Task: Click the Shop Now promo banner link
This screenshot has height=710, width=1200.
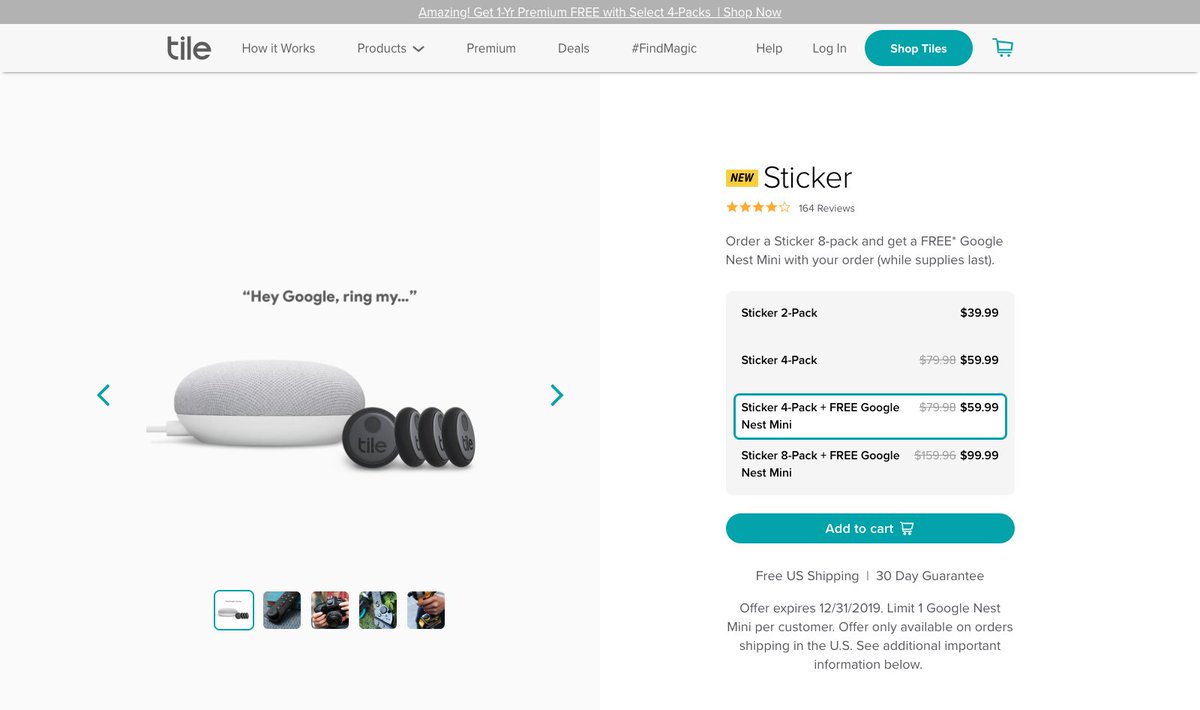Action: click(x=753, y=12)
